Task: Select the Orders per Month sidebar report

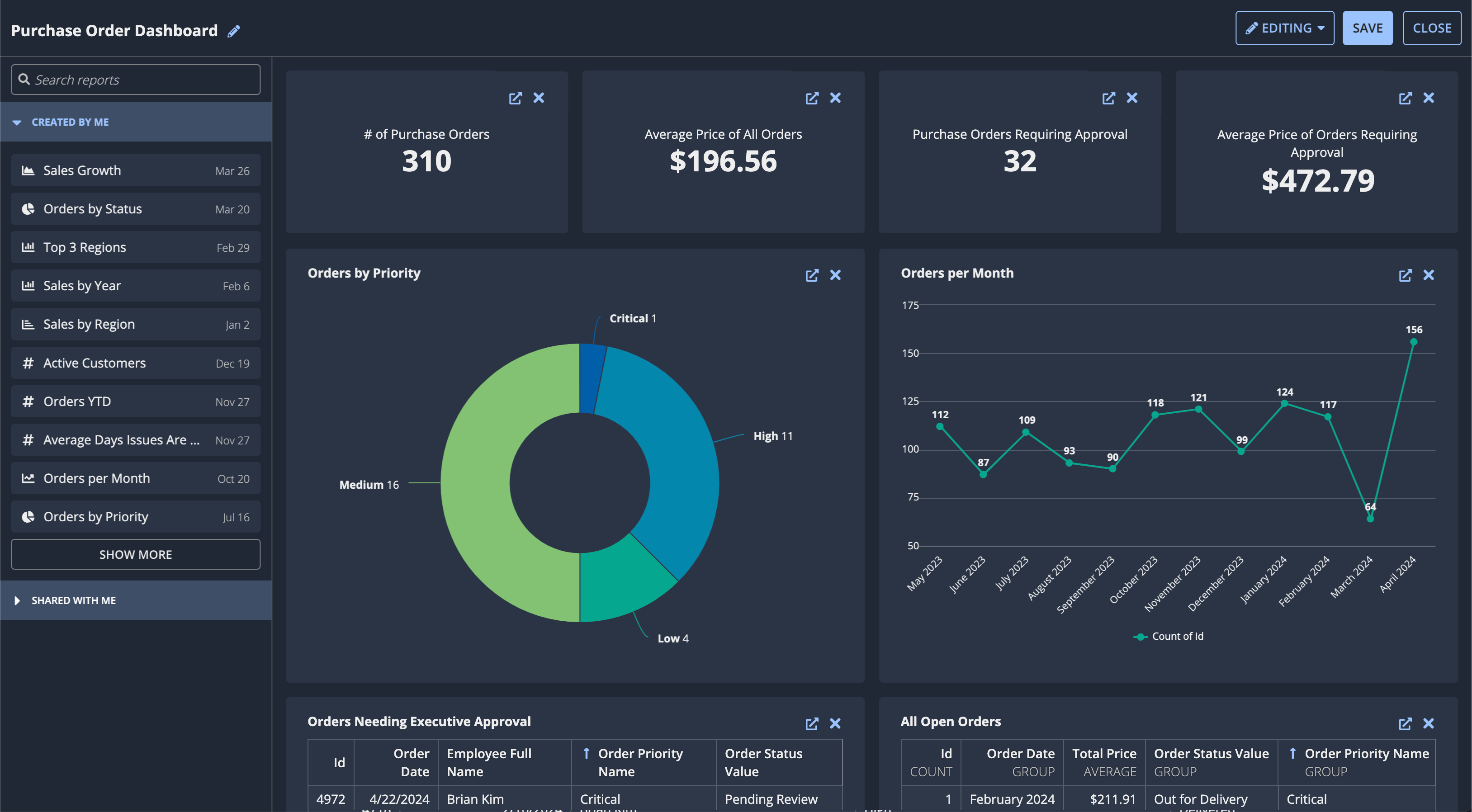Action: [136, 478]
